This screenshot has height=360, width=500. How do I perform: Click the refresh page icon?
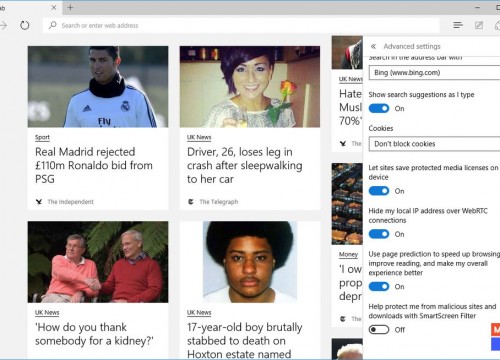pos(25,25)
